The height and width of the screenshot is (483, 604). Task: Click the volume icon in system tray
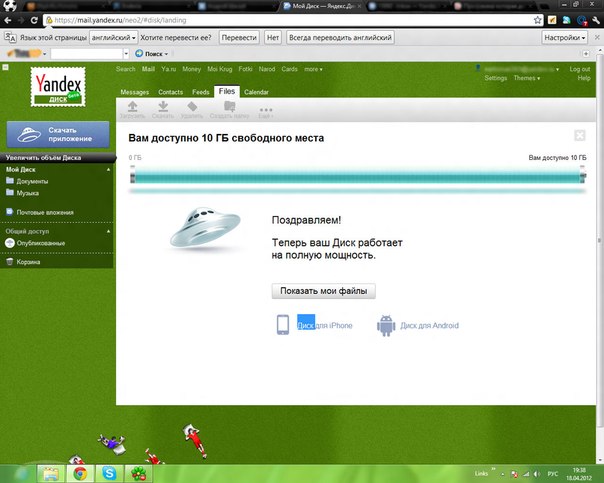pos(537,474)
